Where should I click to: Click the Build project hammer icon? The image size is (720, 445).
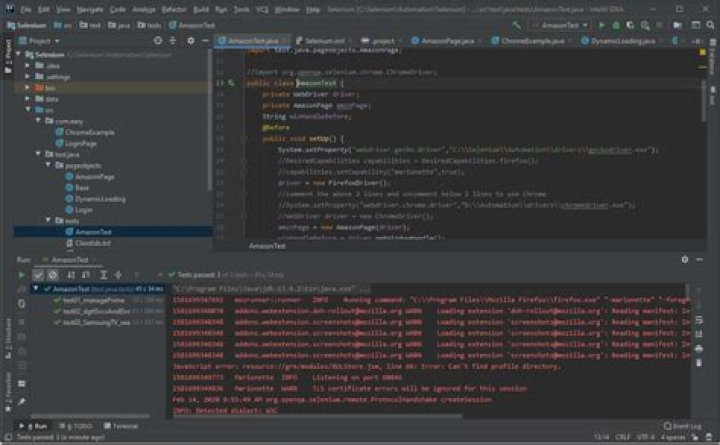point(517,25)
